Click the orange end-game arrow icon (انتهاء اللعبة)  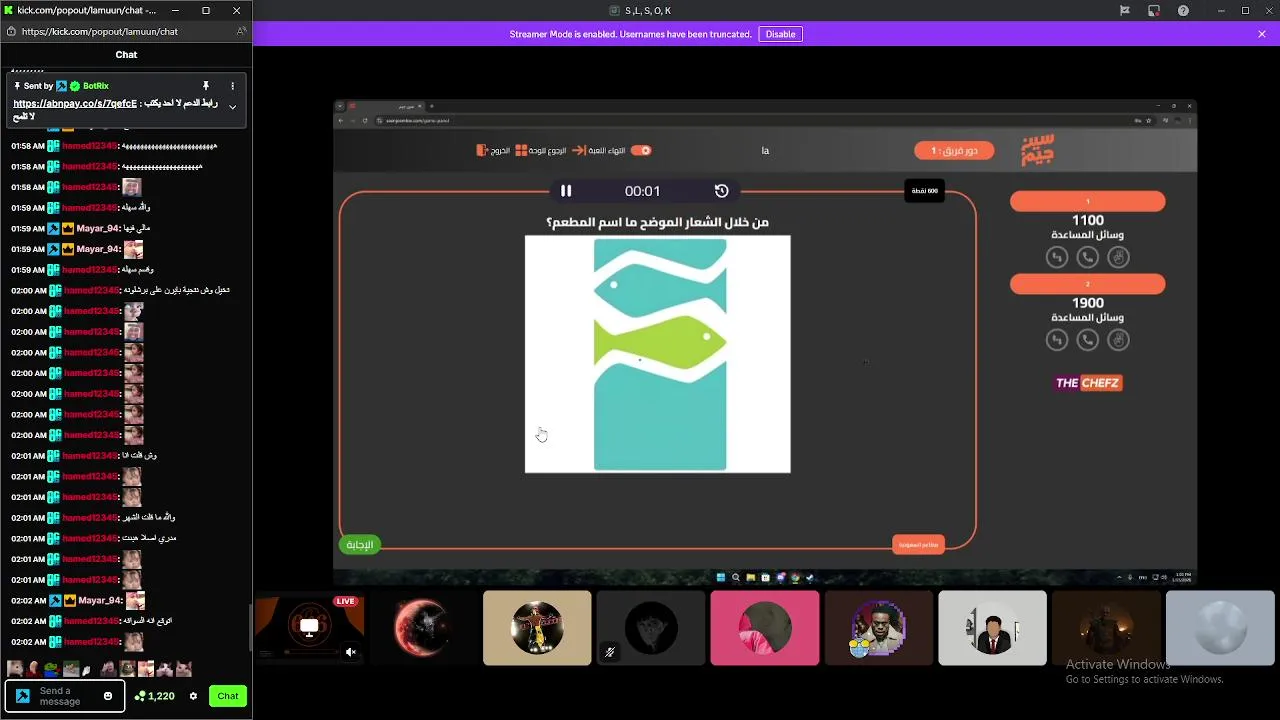click(579, 151)
